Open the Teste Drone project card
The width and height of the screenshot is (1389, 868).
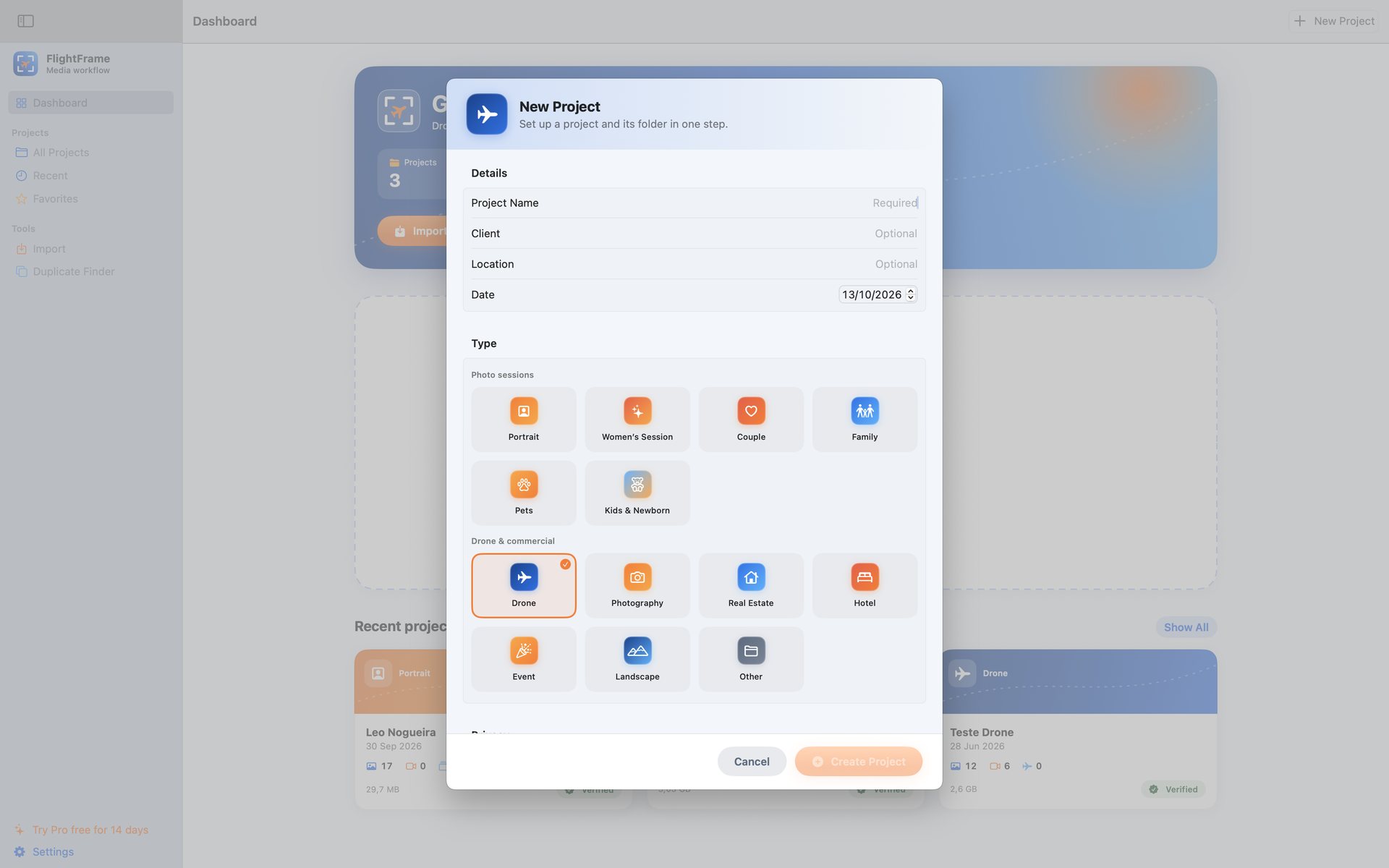click(1078, 728)
